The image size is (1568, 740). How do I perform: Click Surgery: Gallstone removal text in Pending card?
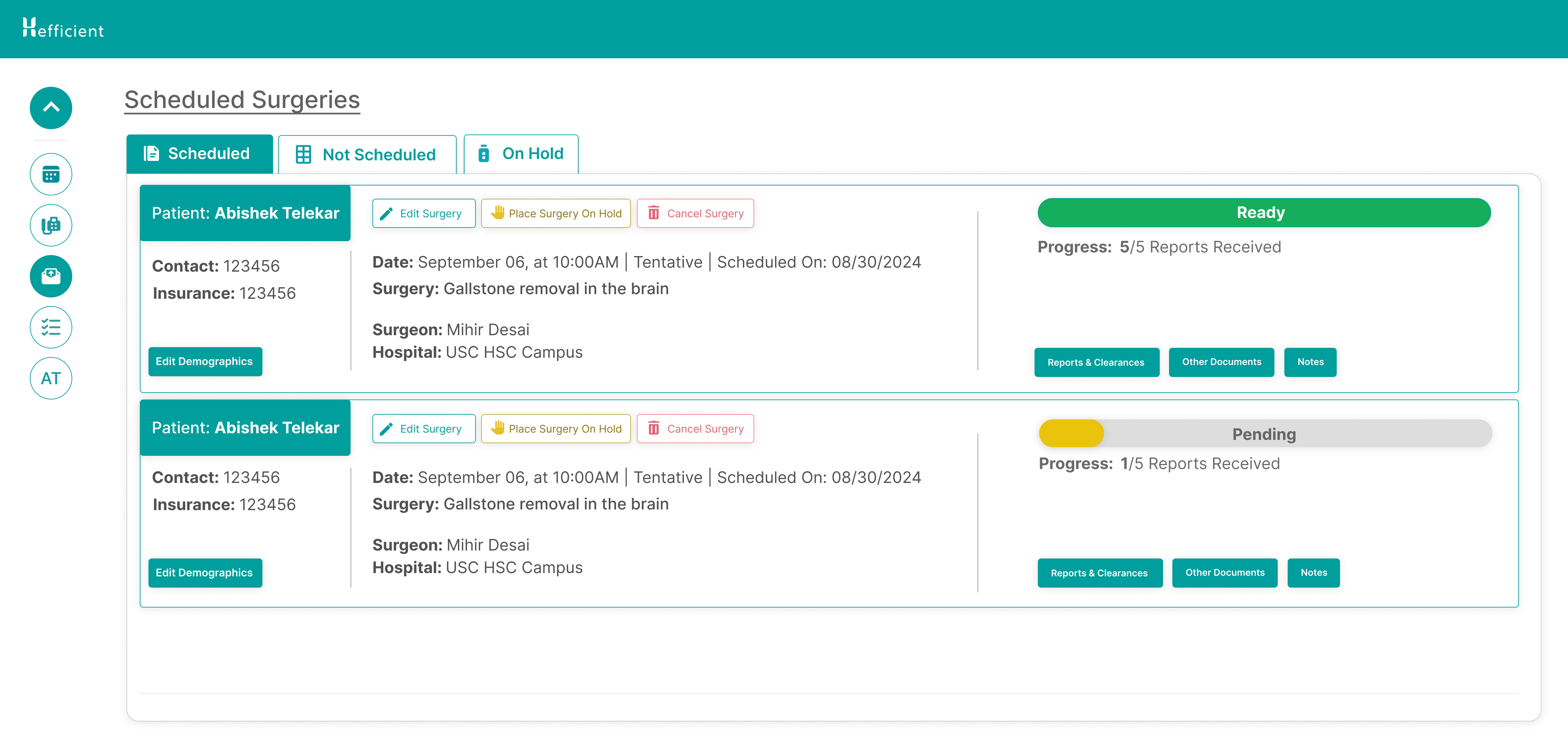[x=521, y=504]
